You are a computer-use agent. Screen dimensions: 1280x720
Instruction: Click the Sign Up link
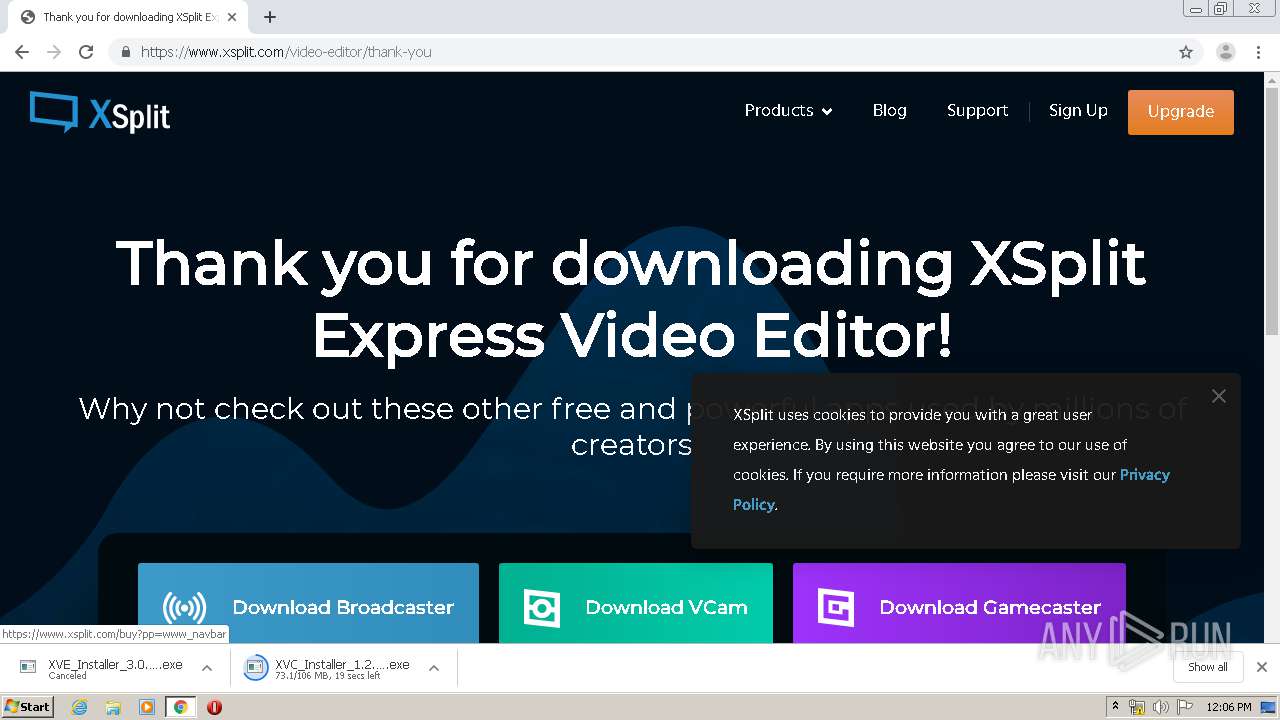(1078, 111)
